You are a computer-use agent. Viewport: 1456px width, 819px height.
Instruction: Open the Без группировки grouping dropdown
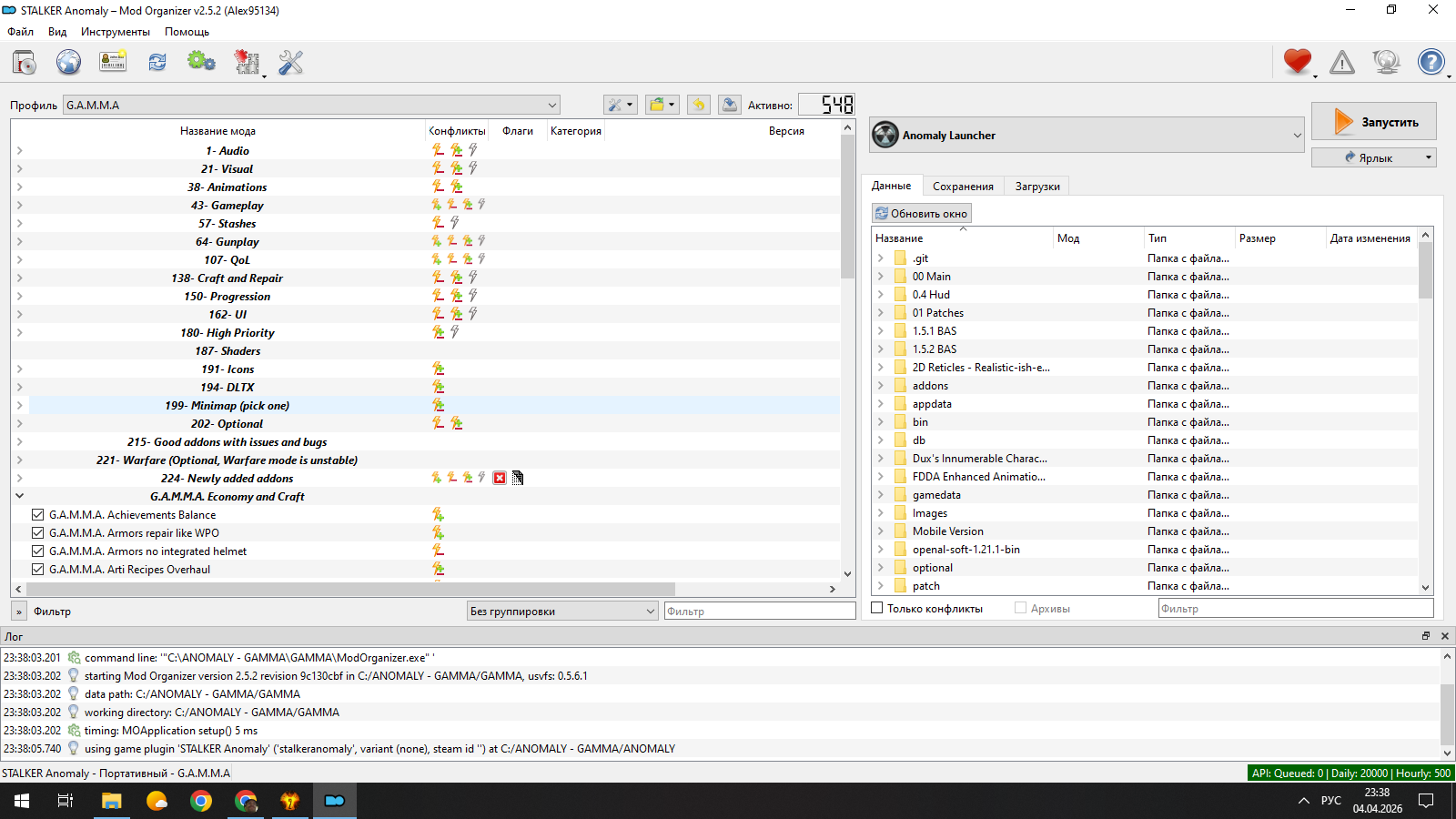click(x=562, y=611)
